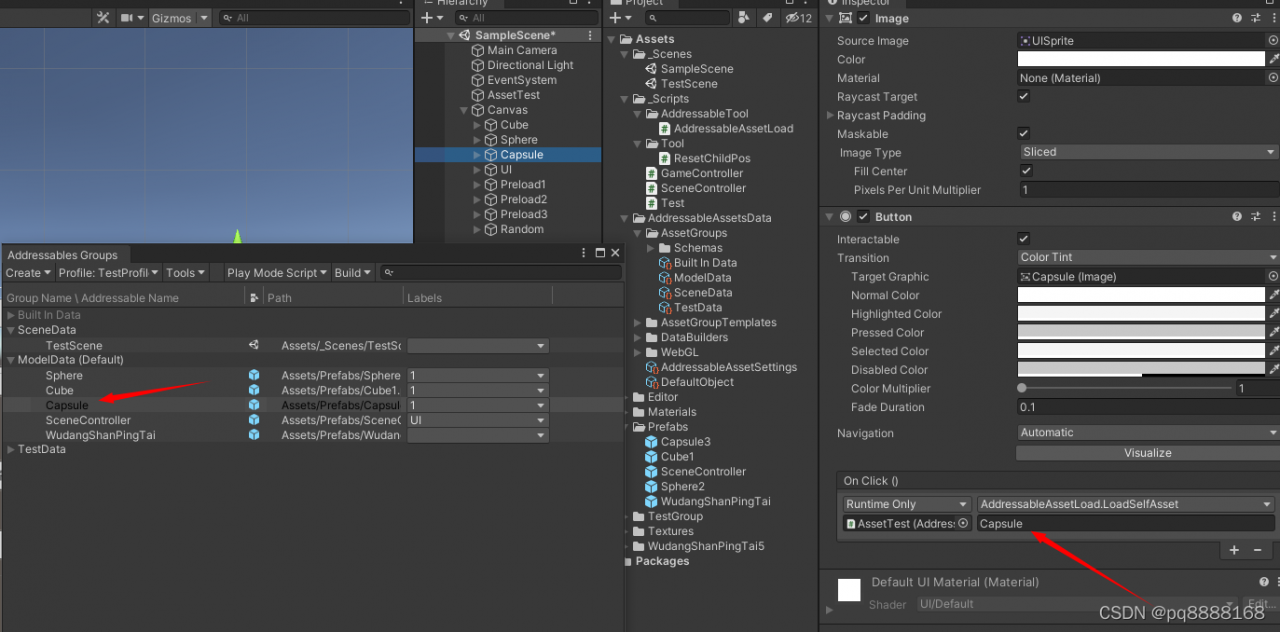The width and height of the screenshot is (1280, 632).
Task: Select SceneController row in Addressables
Action: [x=312, y=420]
